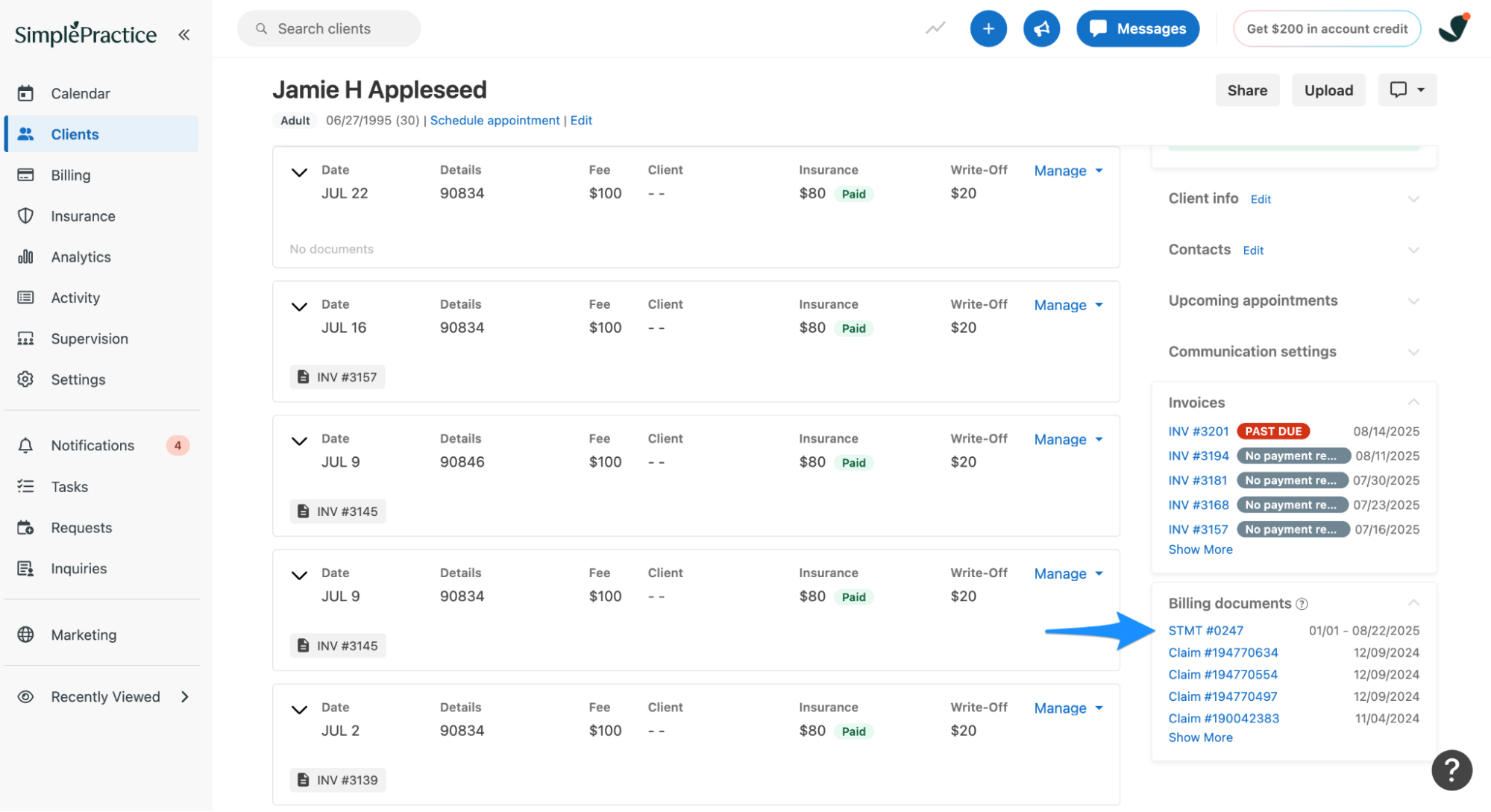Screen dimensions: 1491x812
Task: Click the Search clients field
Action: (329, 28)
